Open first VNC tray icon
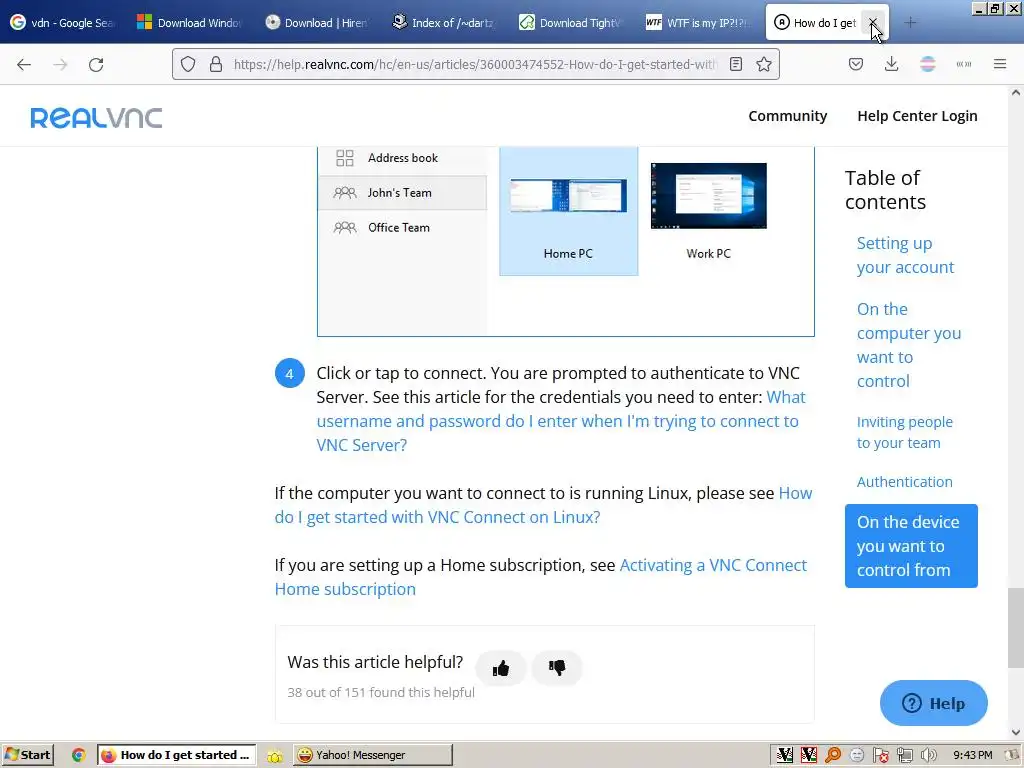Screen dimensions: 1024x768 click(784, 755)
